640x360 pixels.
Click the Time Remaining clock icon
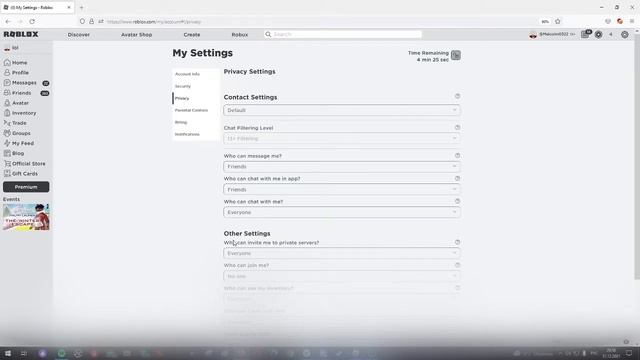pos(456,56)
